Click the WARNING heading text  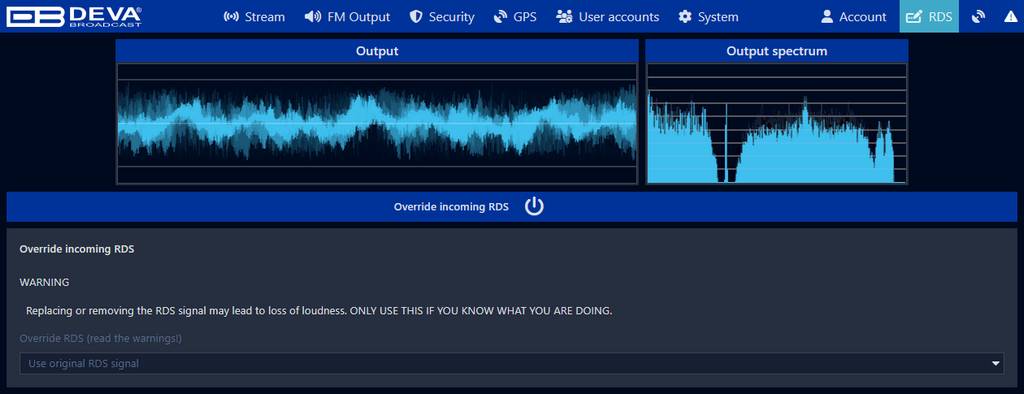coord(44,282)
